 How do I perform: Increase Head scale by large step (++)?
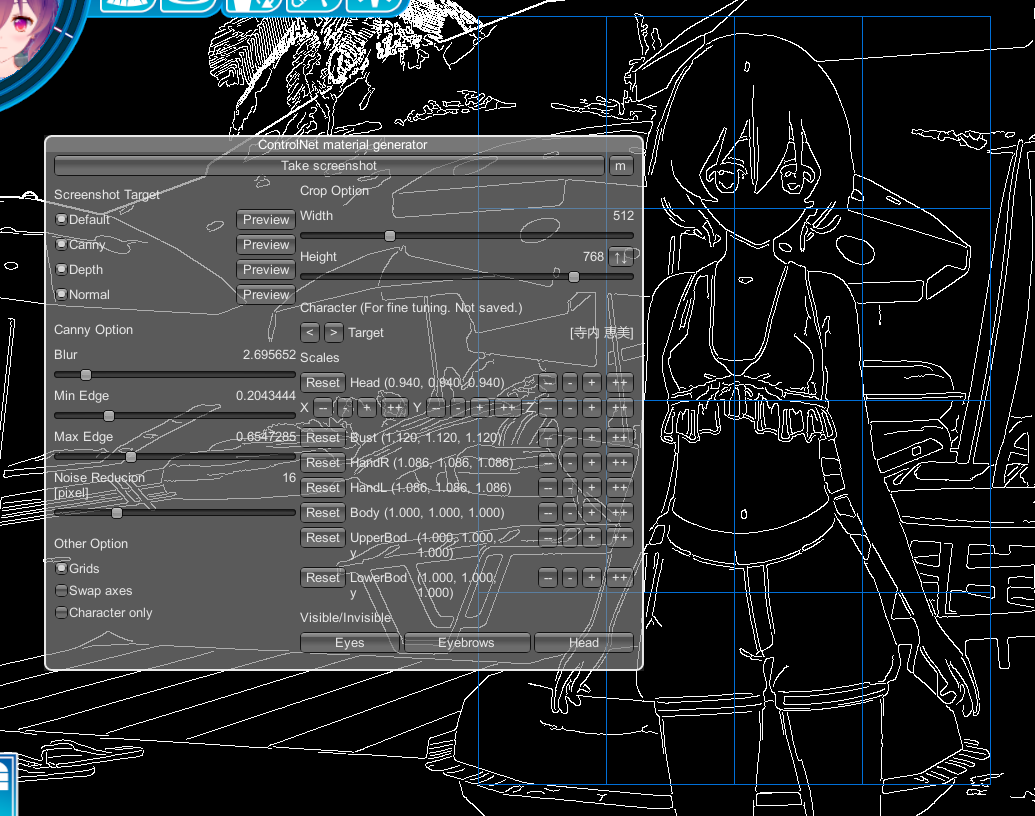(619, 383)
